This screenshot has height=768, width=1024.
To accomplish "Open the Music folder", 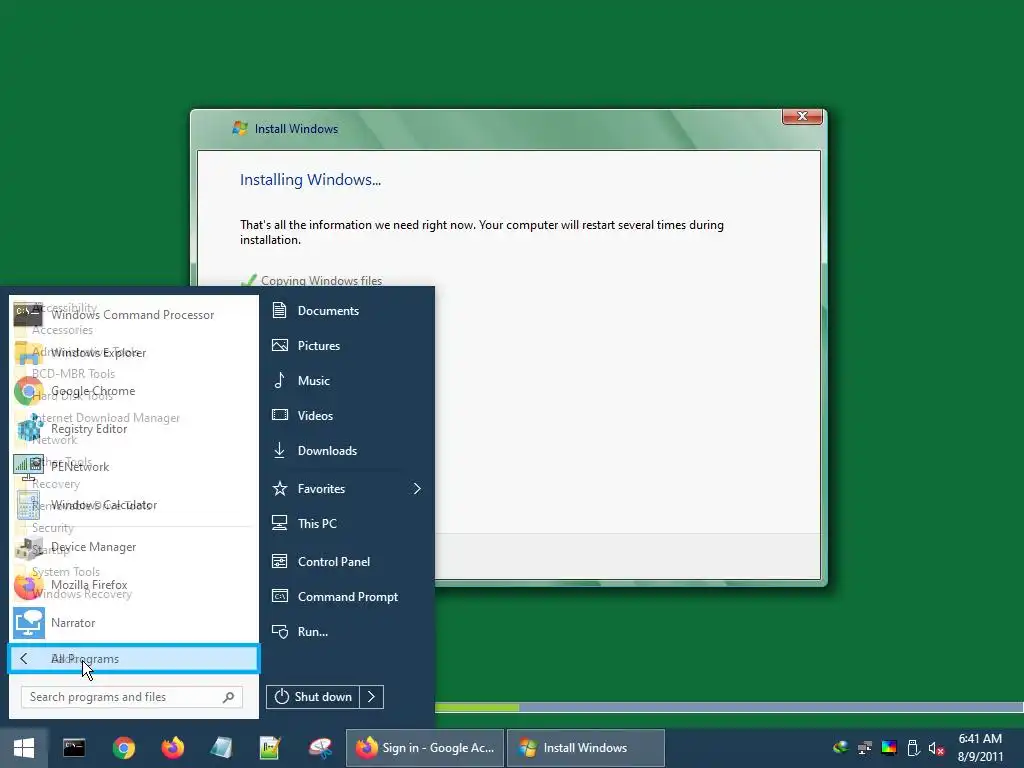I will (x=347, y=381).
